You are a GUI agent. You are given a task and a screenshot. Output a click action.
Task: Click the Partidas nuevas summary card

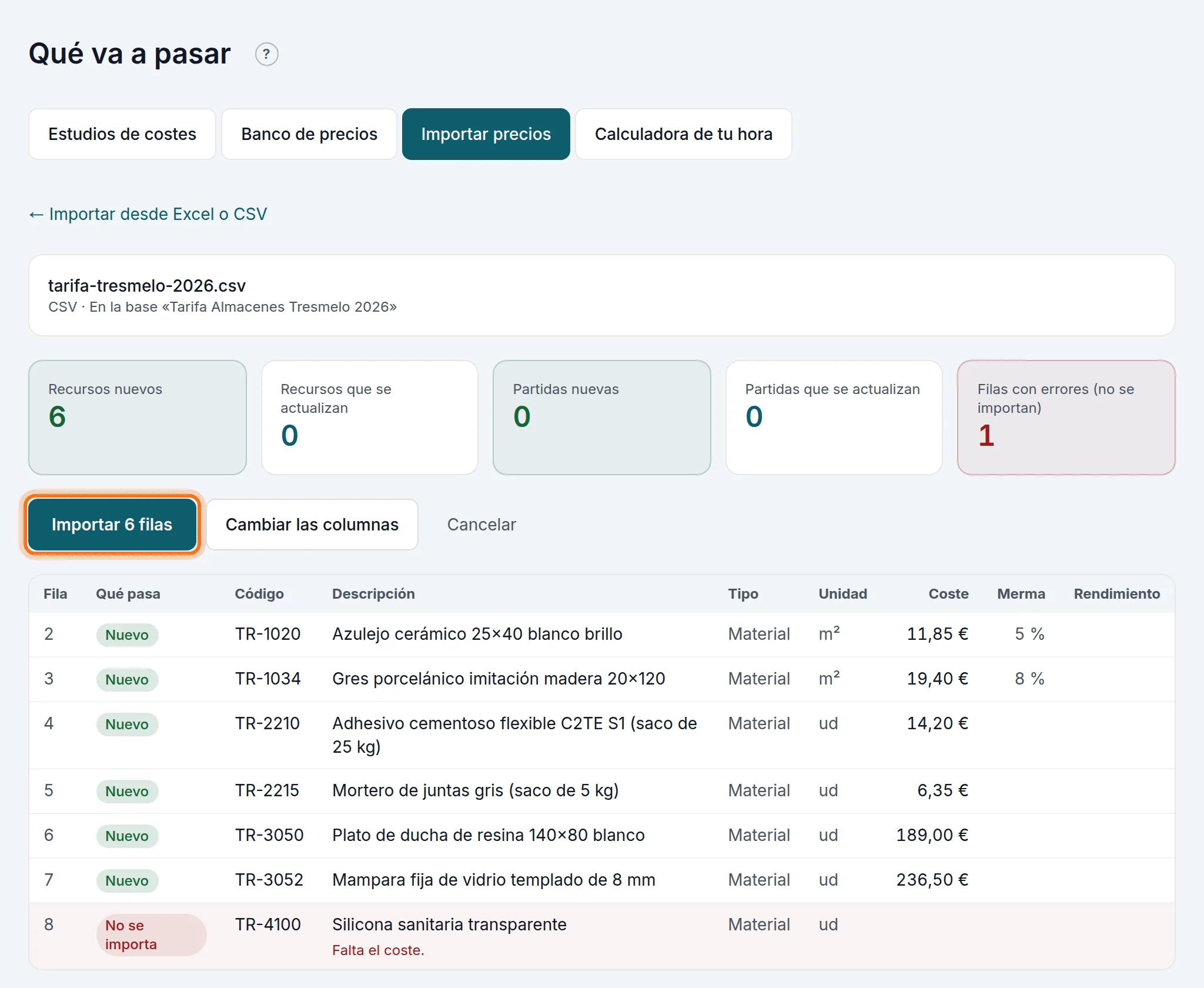pyautogui.click(x=602, y=418)
